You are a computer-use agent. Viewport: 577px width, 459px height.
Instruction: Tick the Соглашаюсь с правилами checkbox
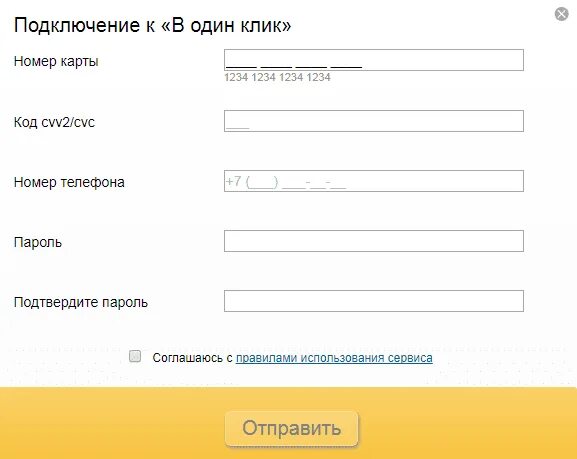coord(135,356)
